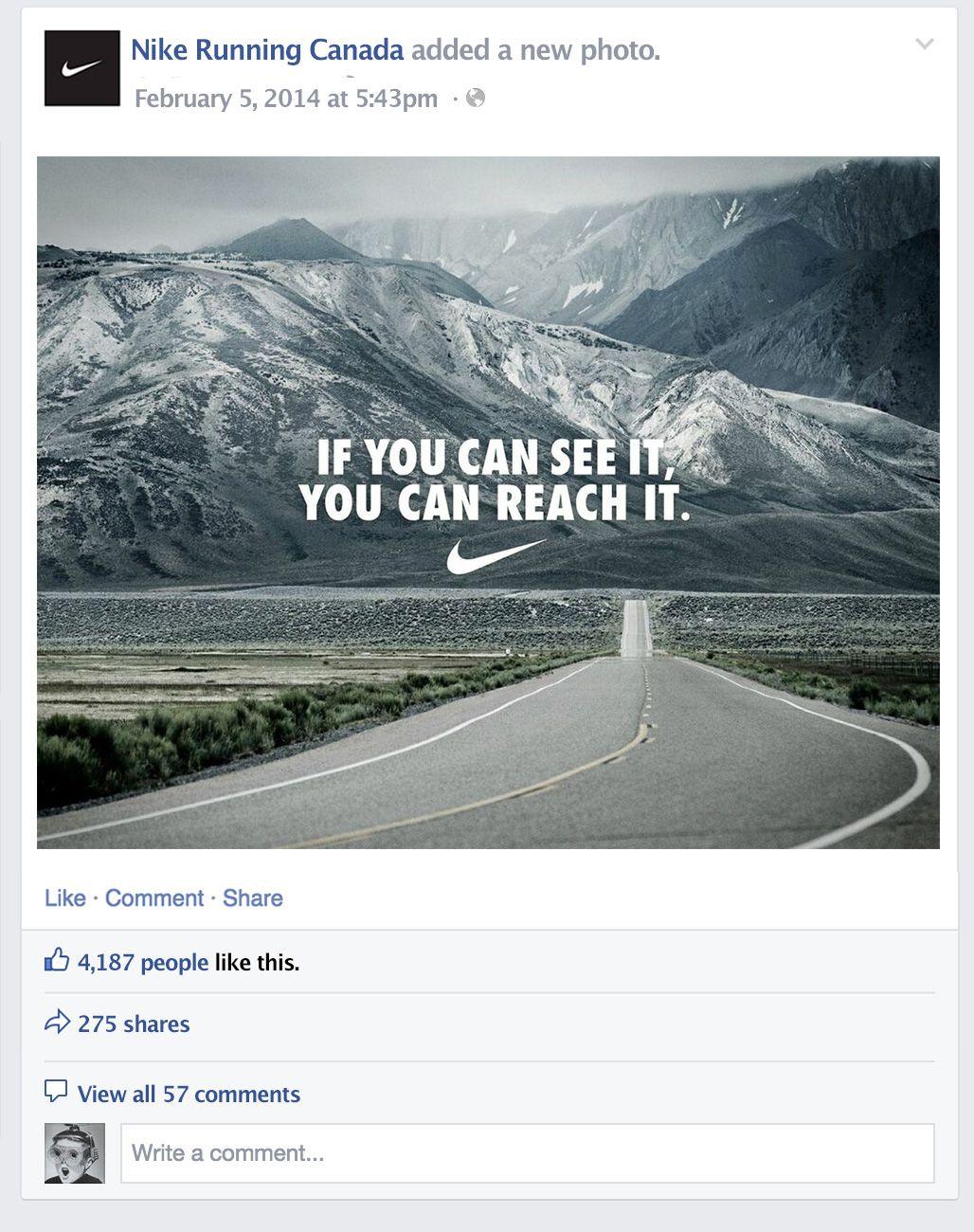This screenshot has width=974, height=1232.
Task: Click the Nike swoosh profile picture
Action: click(82, 68)
